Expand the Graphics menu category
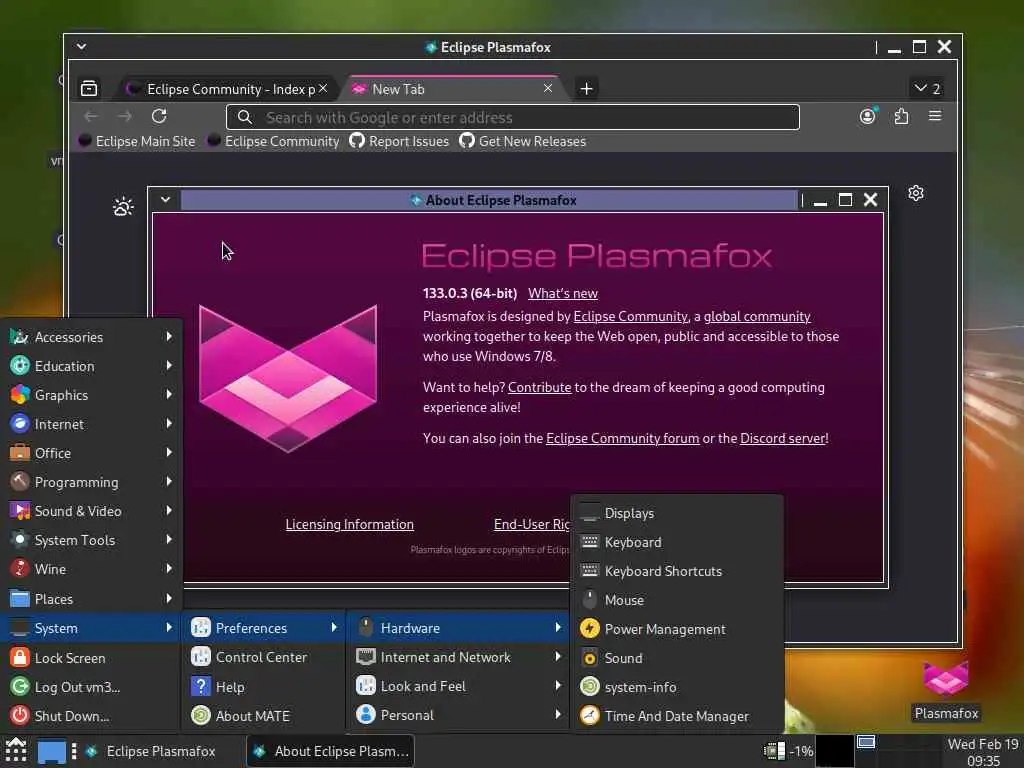The width and height of the screenshot is (1024, 768). tap(91, 395)
